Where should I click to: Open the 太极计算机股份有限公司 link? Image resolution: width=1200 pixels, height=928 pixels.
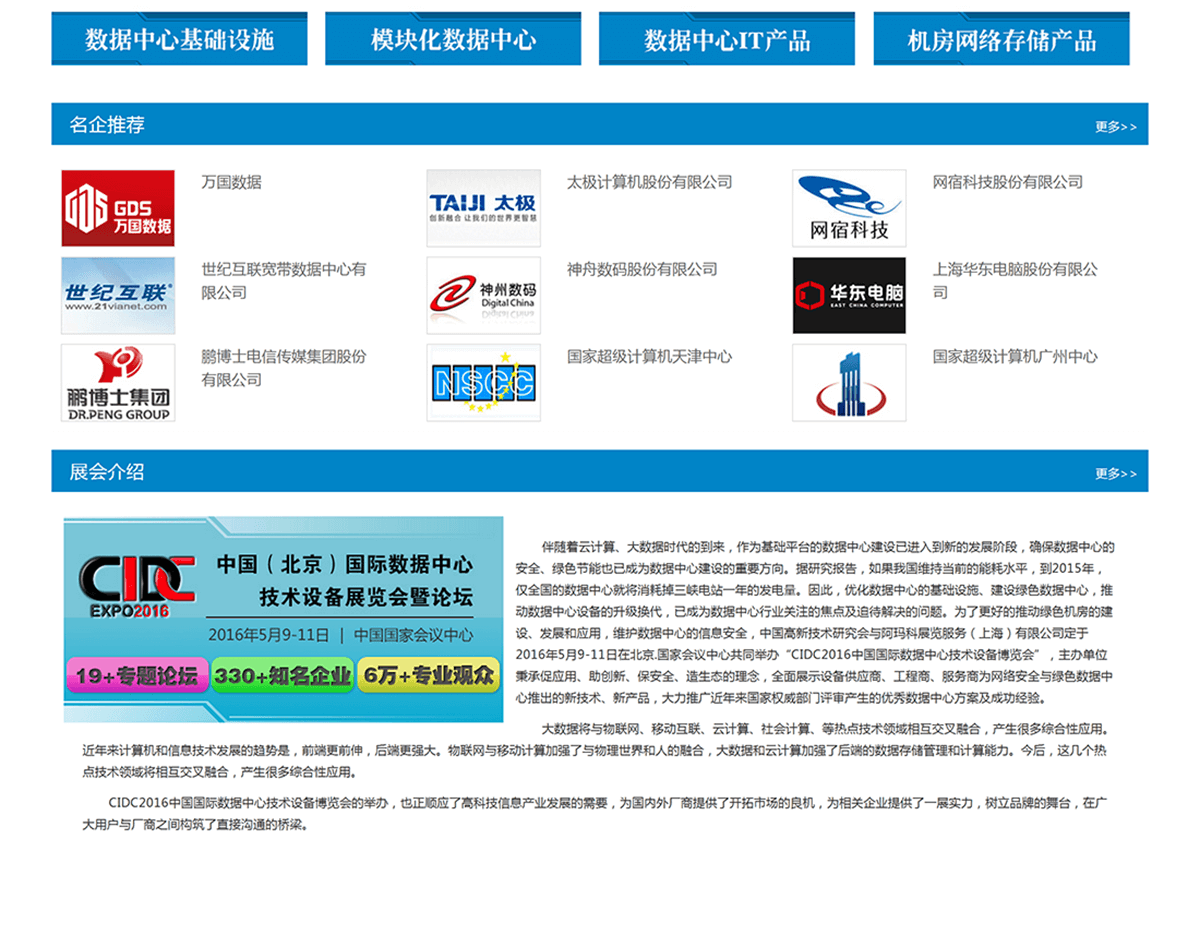650,182
